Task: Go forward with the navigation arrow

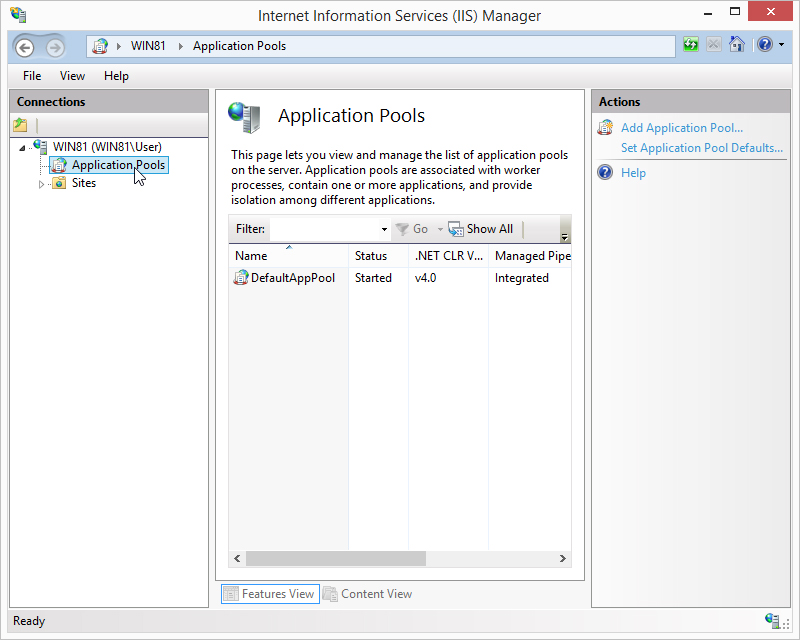Action: pos(55,47)
